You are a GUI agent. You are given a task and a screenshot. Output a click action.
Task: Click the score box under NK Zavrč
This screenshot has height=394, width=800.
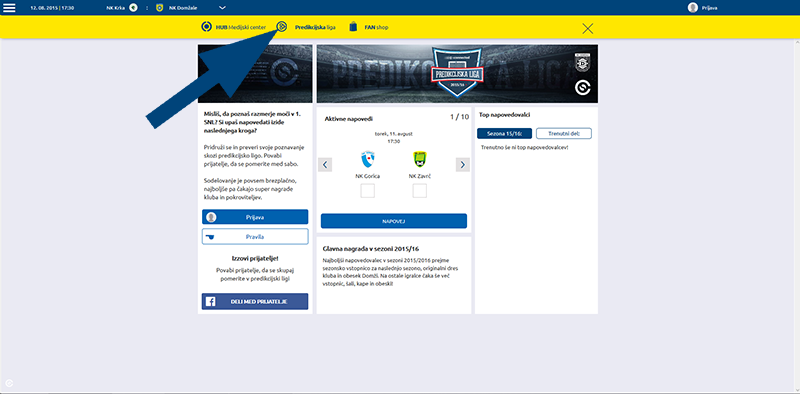tap(419, 191)
